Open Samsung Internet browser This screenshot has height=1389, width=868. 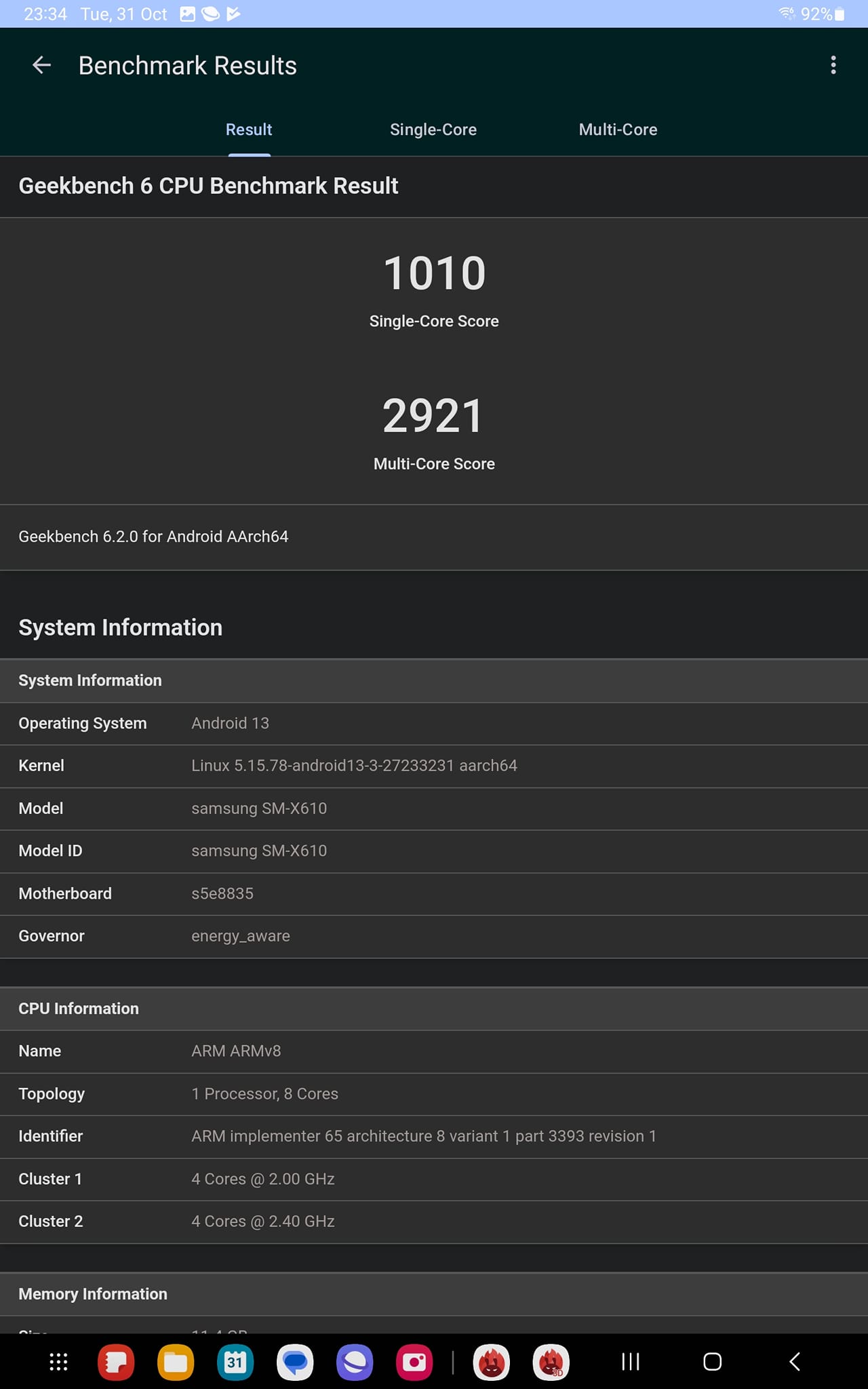pyautogui.click(x=355, y=1362)
